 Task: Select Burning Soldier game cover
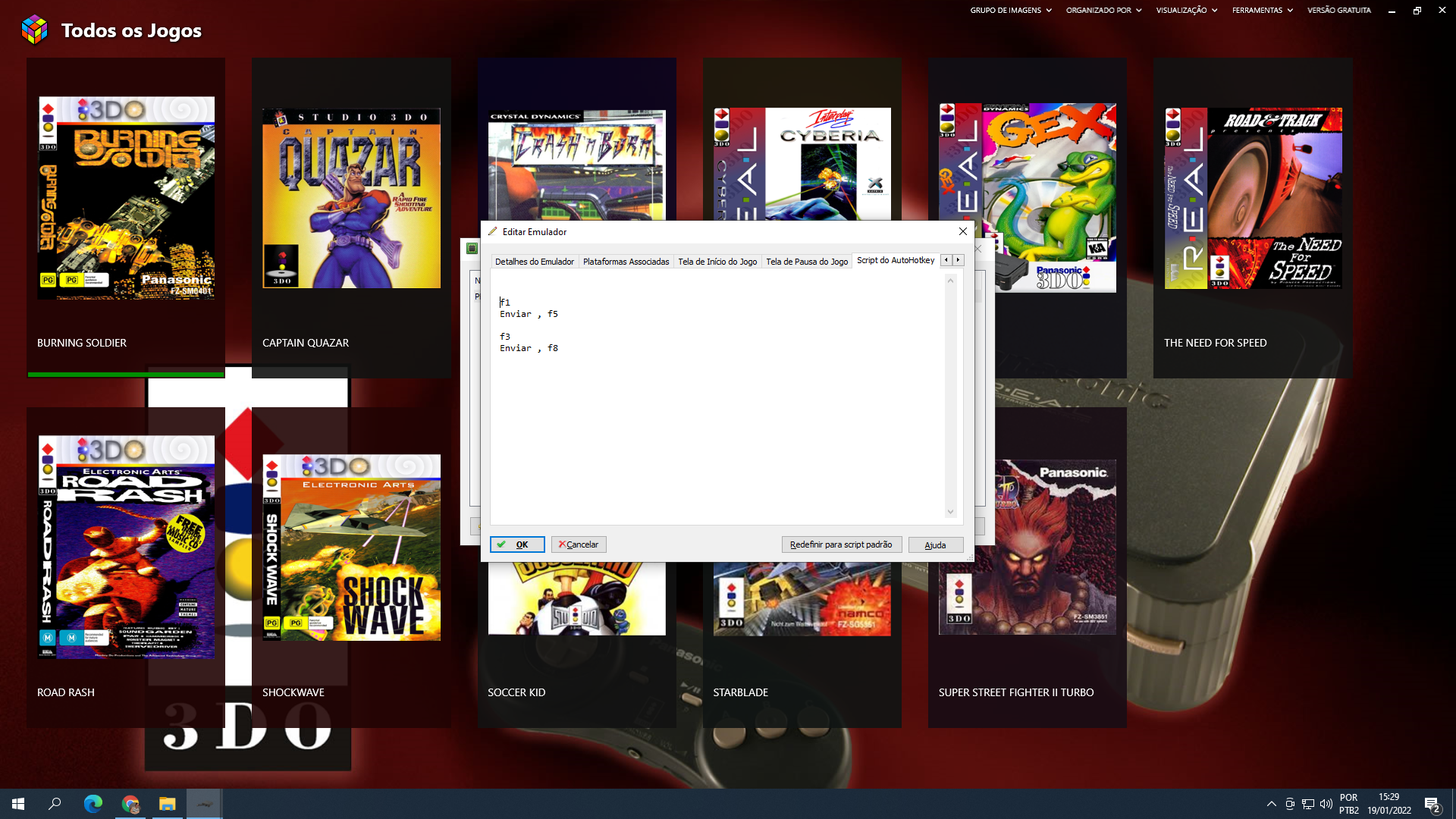pos(126,198)
